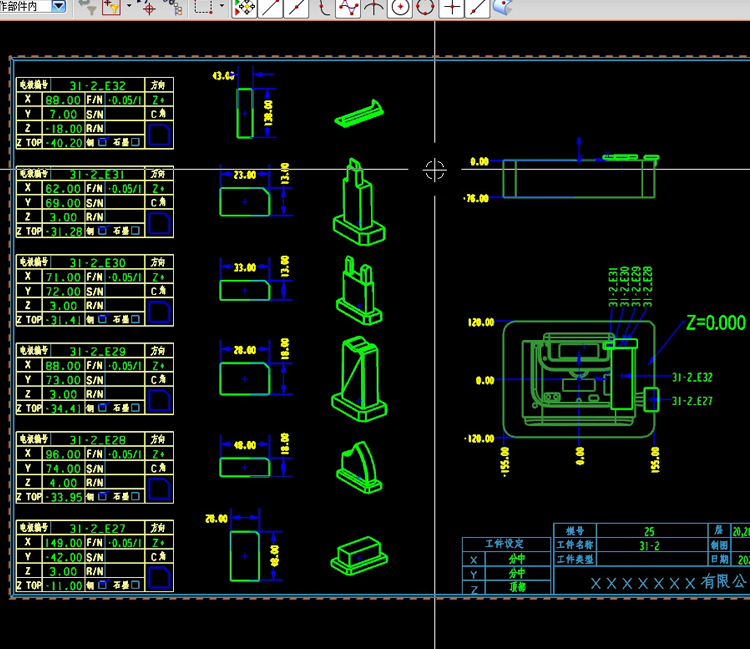Open the selection scope dropdown at top-left

click(x=59, y=6)
